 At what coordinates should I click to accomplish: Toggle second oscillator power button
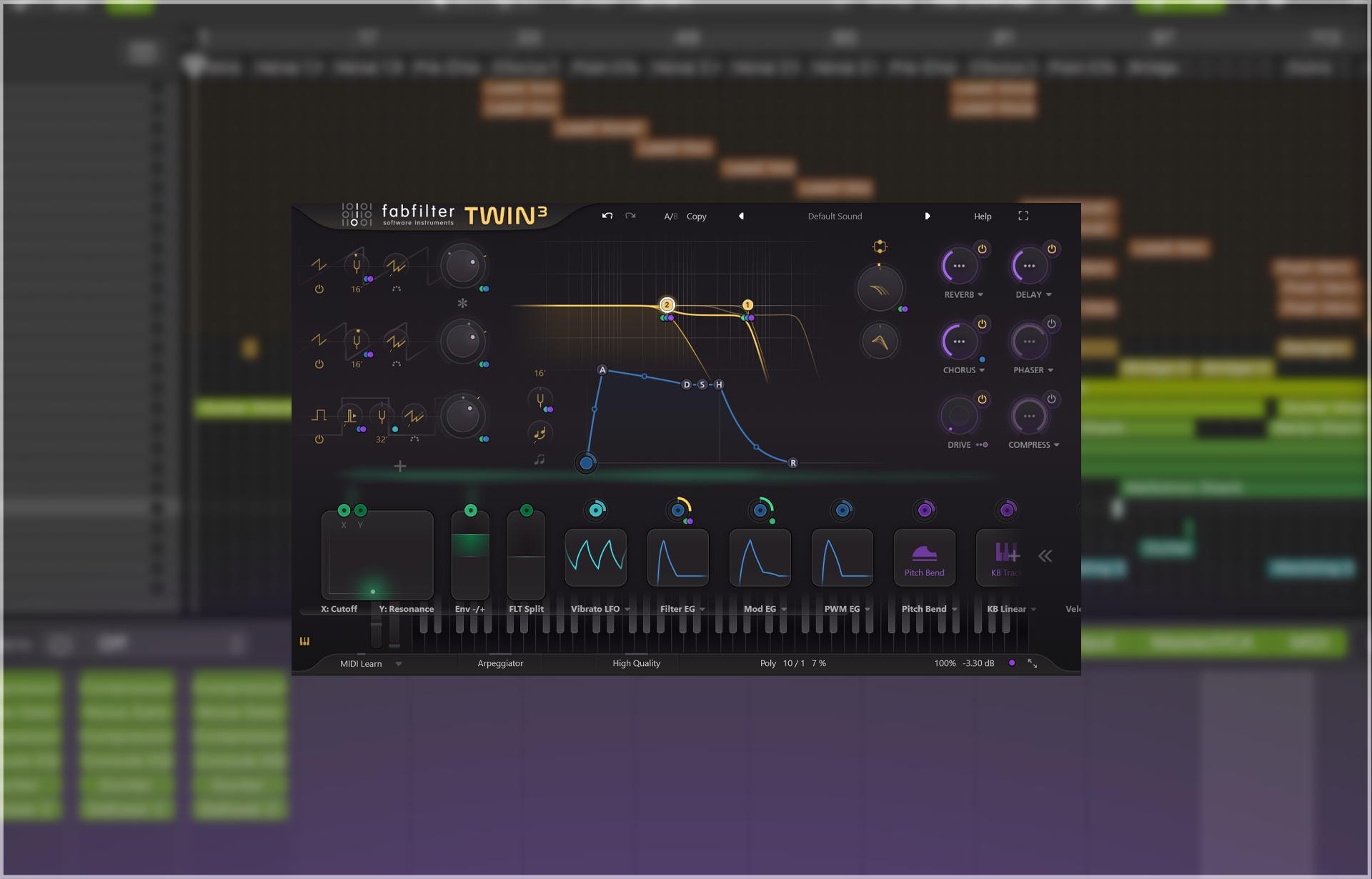[319, 364]
